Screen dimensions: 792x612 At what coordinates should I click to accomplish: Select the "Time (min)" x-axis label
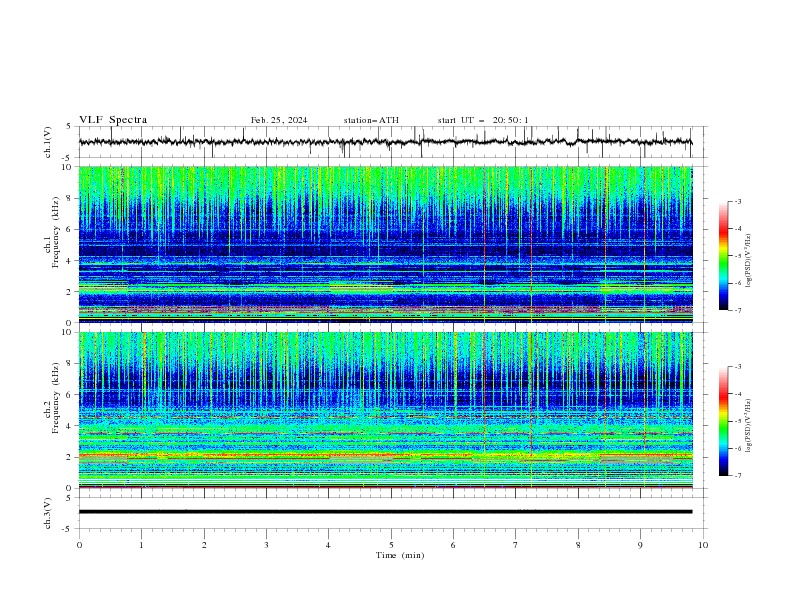[400, 555]
